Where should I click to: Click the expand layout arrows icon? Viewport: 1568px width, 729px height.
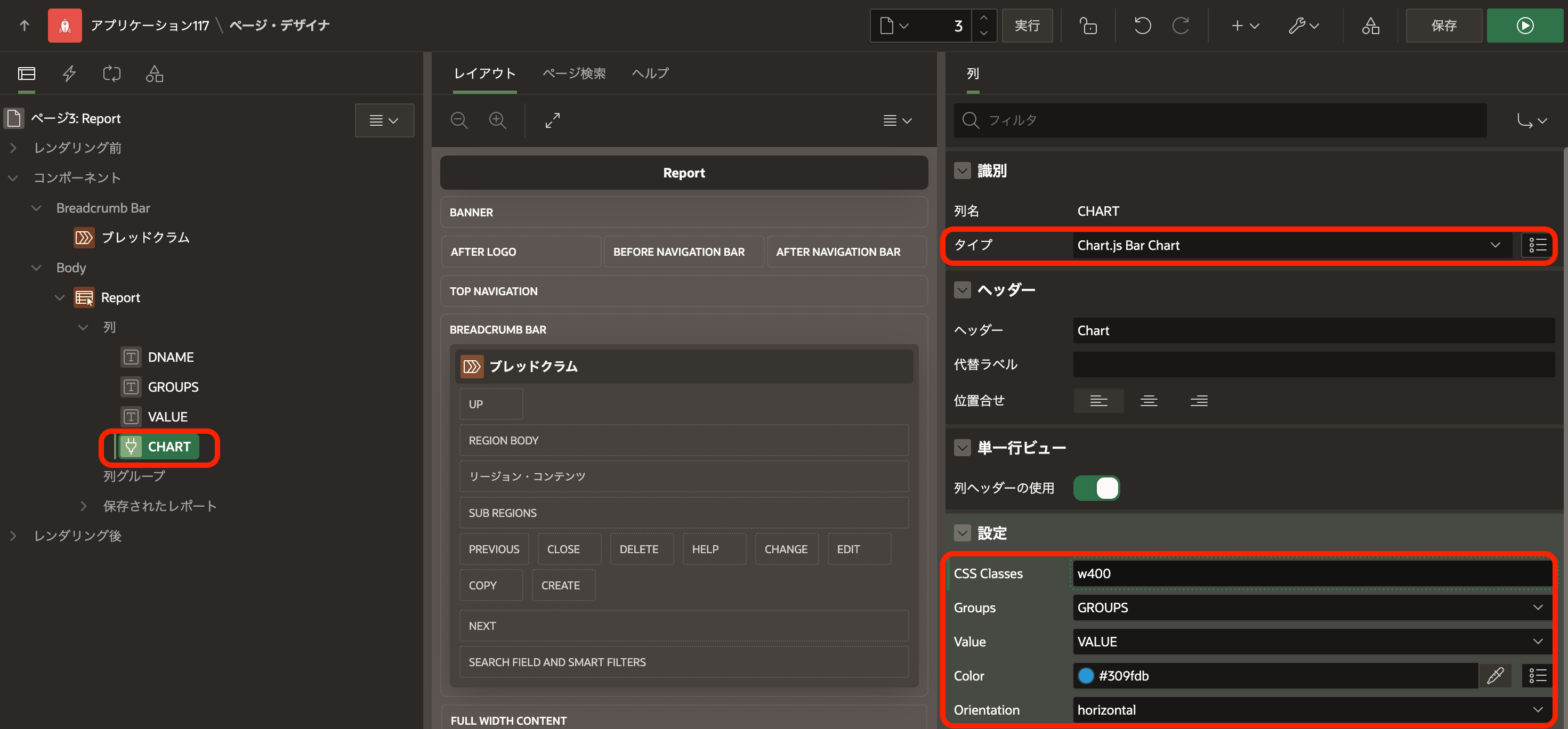[x=552, y=120]
